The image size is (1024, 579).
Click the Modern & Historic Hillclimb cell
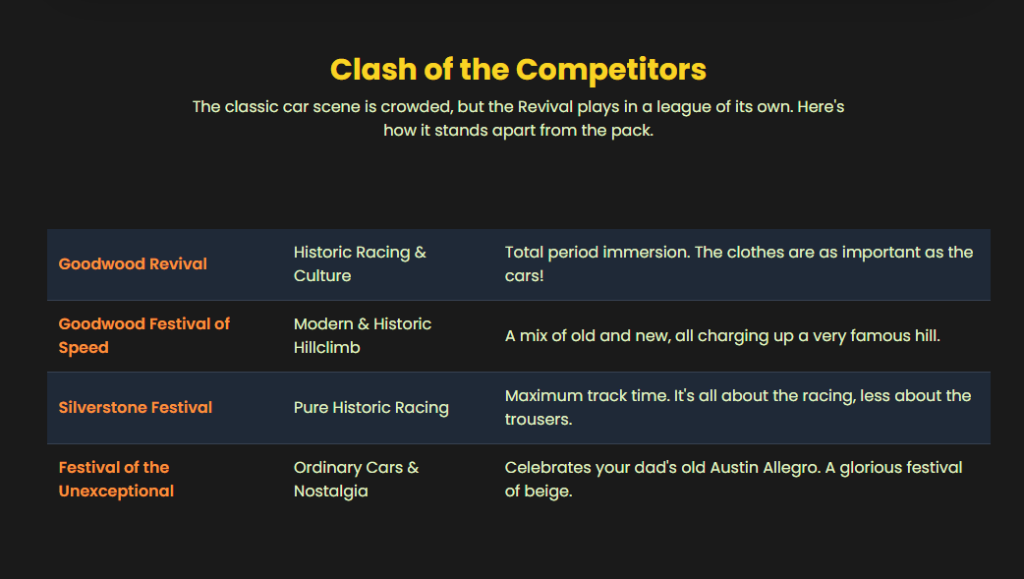point(362,336)
